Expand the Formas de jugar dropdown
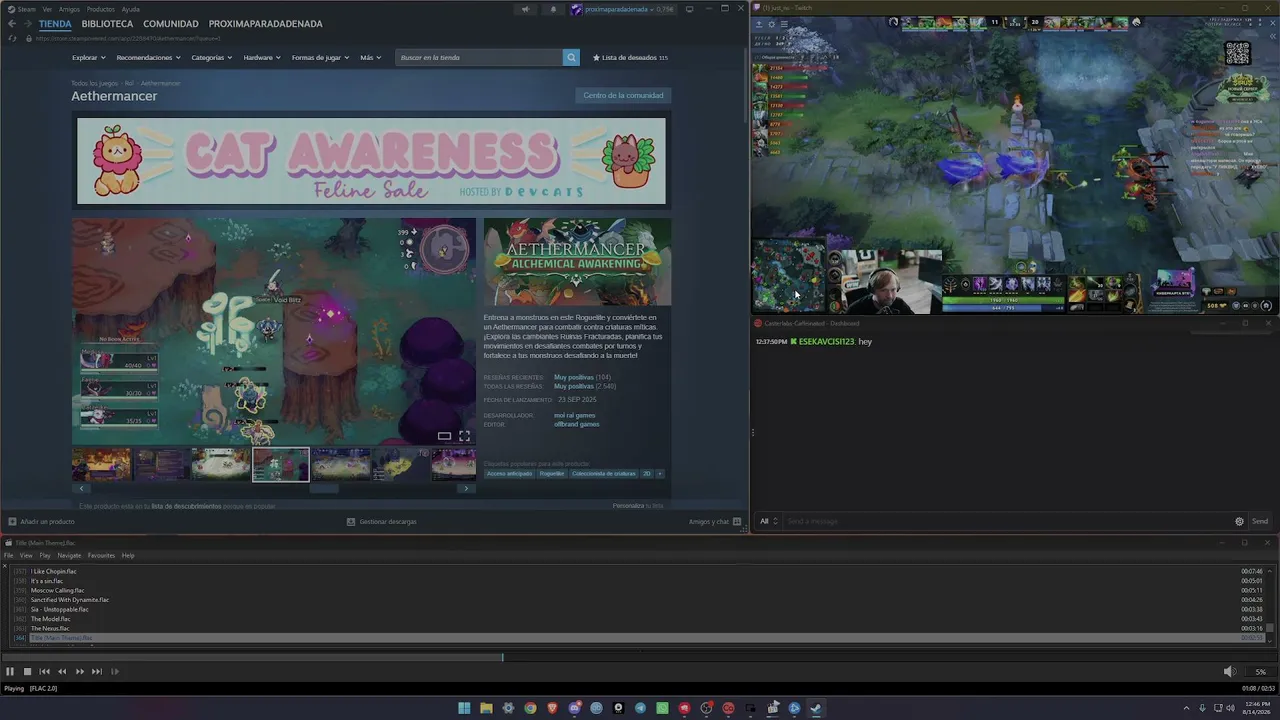Viewport: 1280px width, 720px height. point(321,58)
